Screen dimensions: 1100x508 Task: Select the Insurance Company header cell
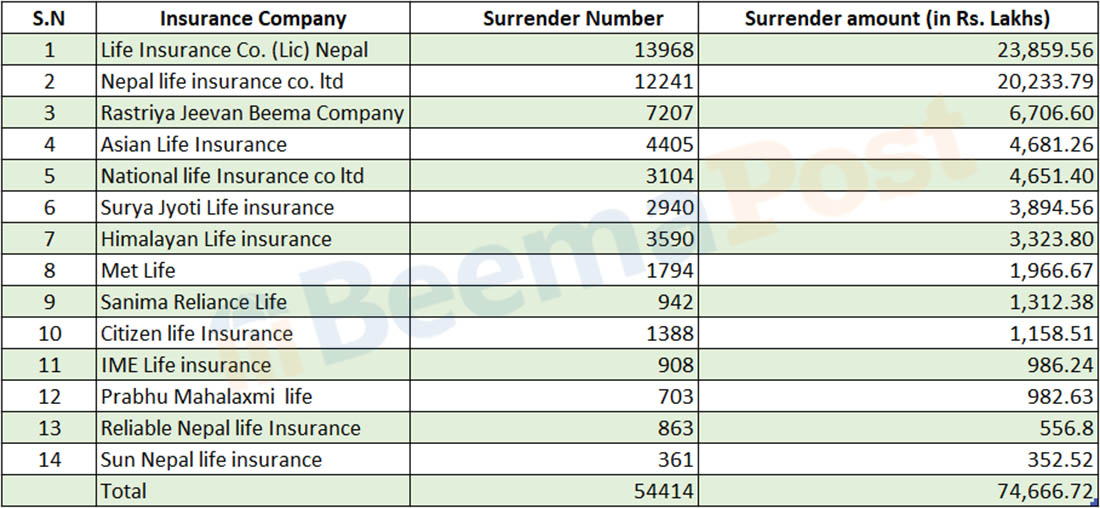pos(253,18)
